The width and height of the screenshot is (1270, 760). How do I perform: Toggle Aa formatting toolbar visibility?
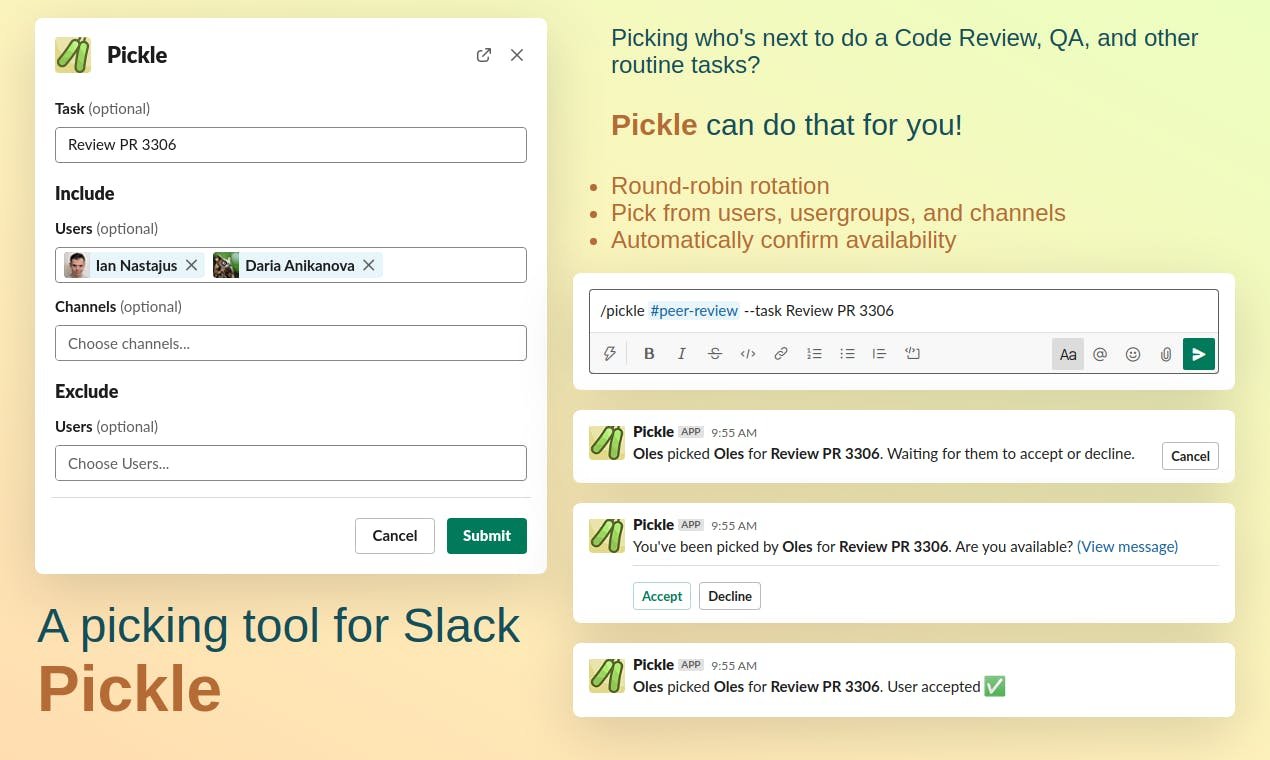tap(1068, 354)
